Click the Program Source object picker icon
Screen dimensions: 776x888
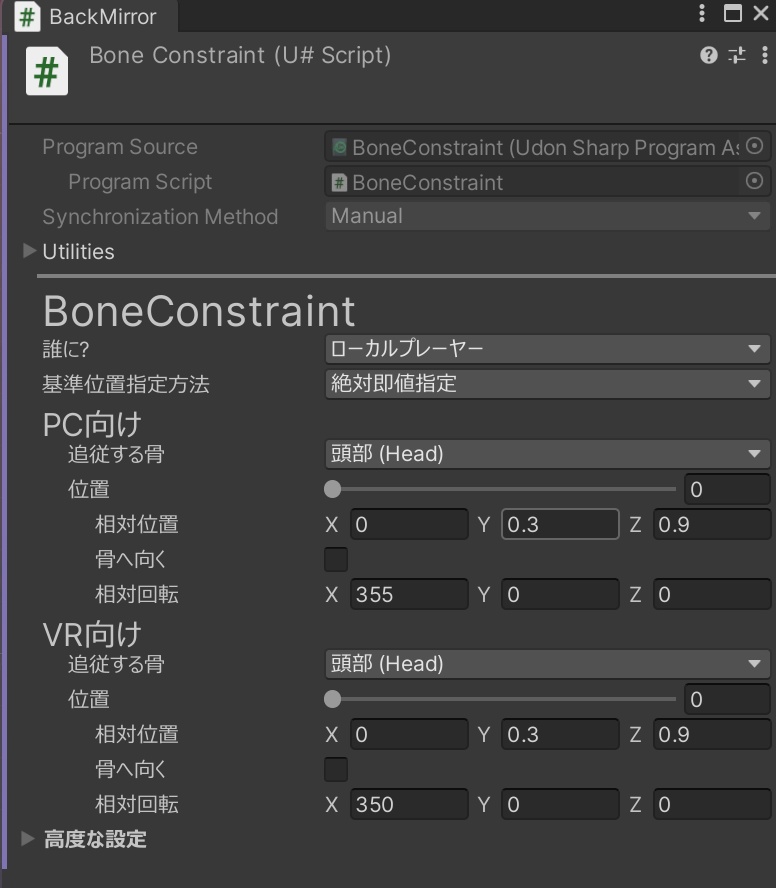[755, 147]
